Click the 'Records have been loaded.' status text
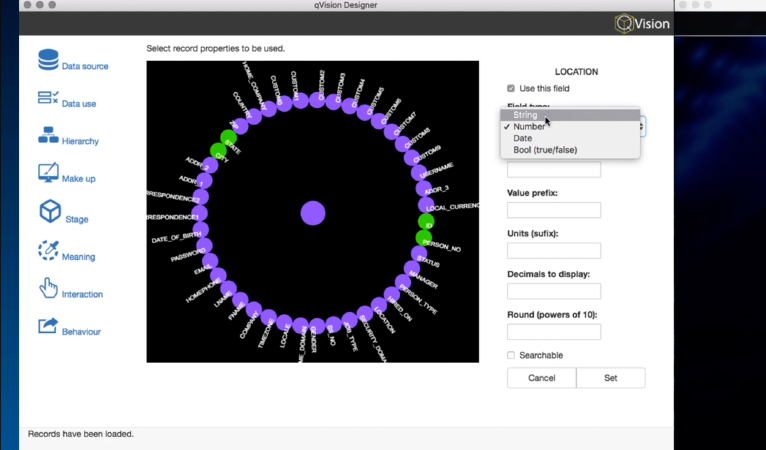 click(x=81, y=434)
